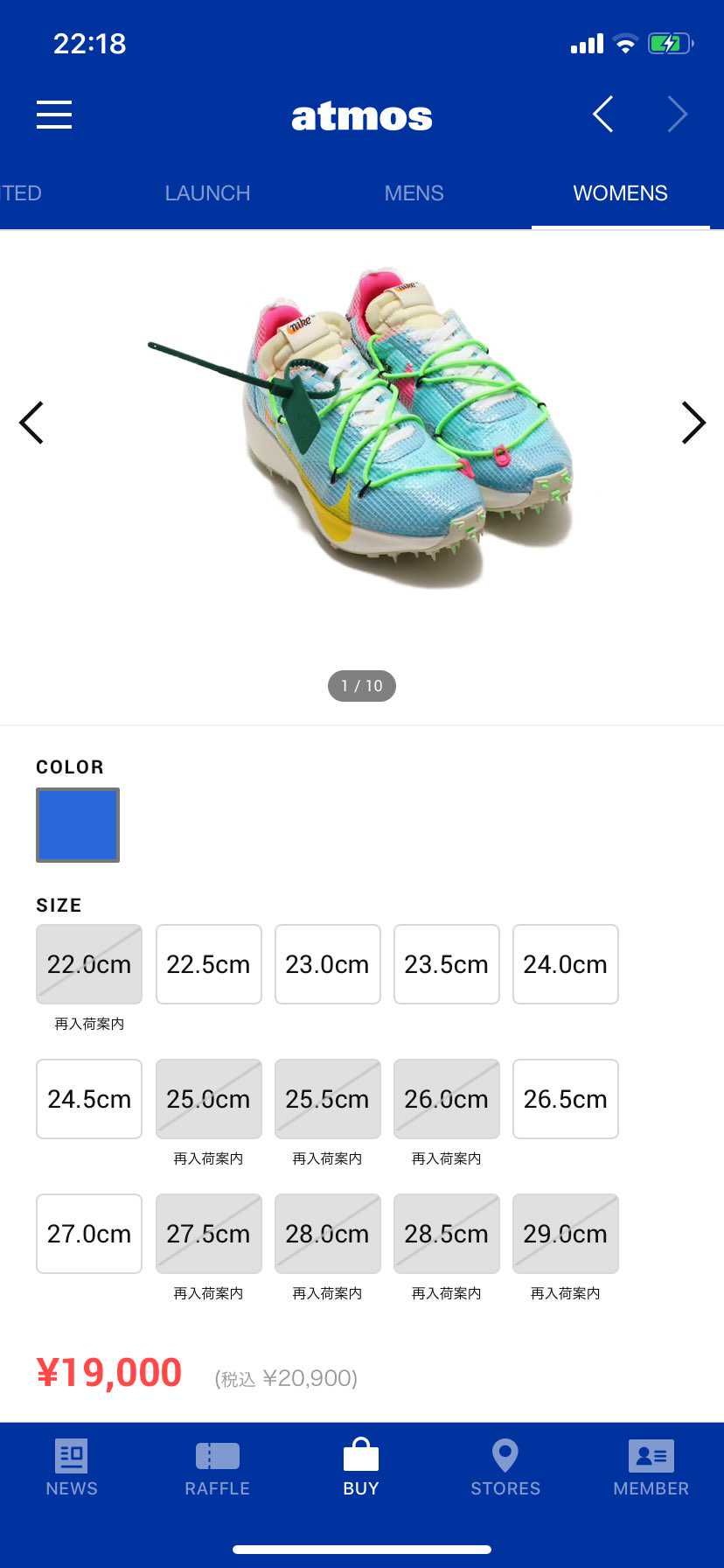Image resolution: width=724 pixels, height=1568 pixels.
Task: Go back with header left arrow
Action: click(602, 115)
